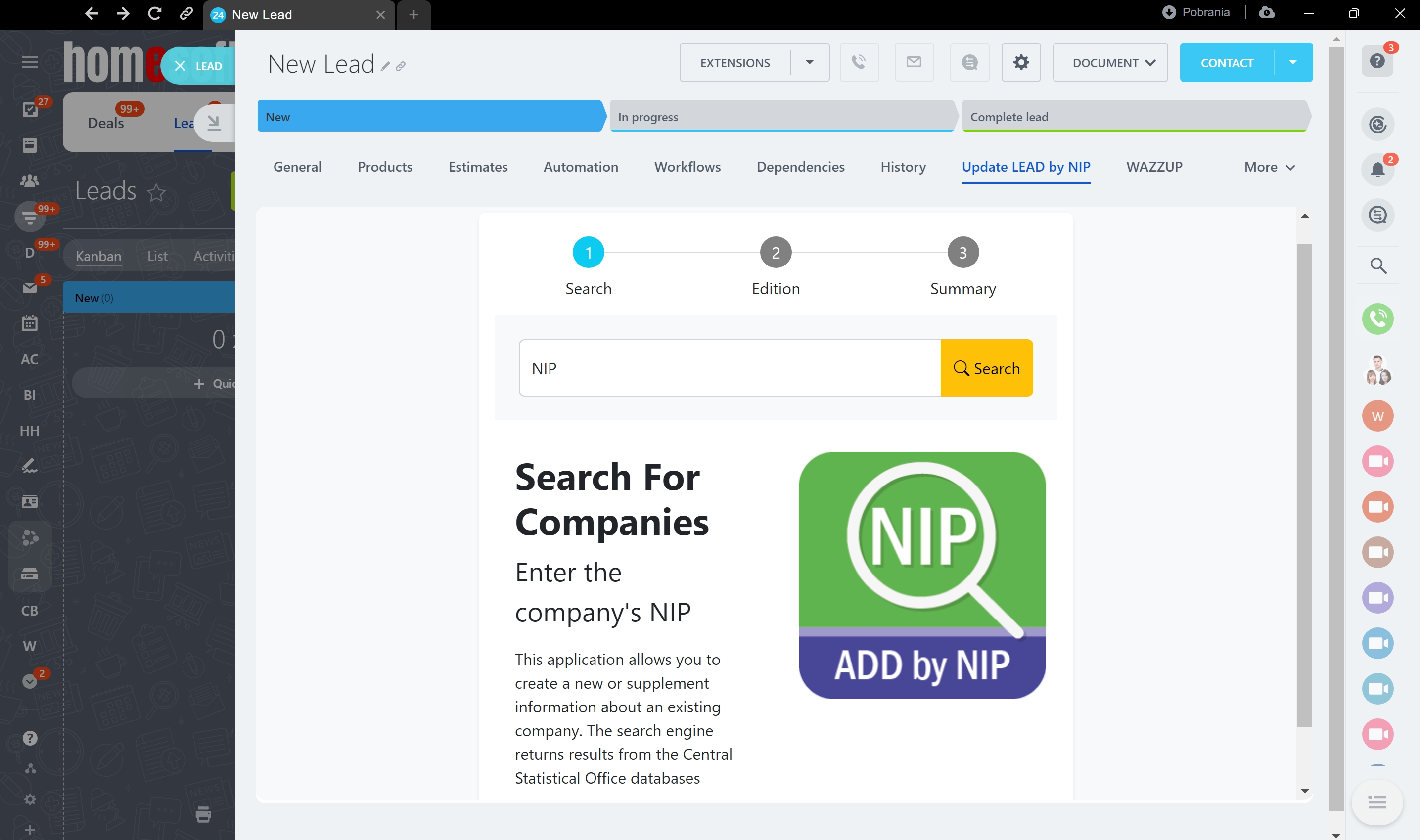1420x840 pixels.
Task: Click the envelope email icon in header
Action: coord(913,62)
